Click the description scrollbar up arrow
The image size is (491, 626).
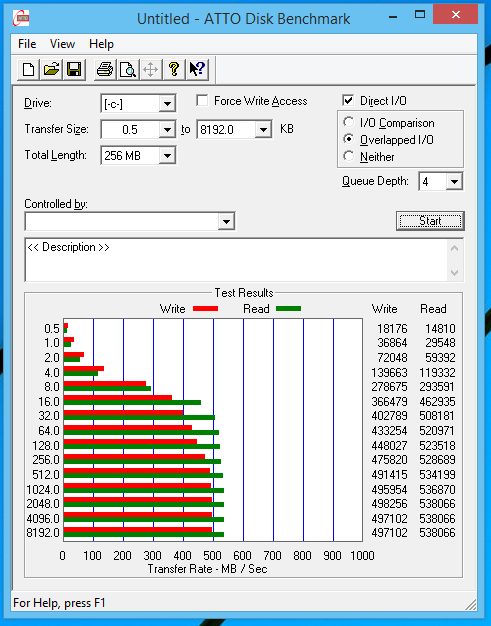pos(454,248)
